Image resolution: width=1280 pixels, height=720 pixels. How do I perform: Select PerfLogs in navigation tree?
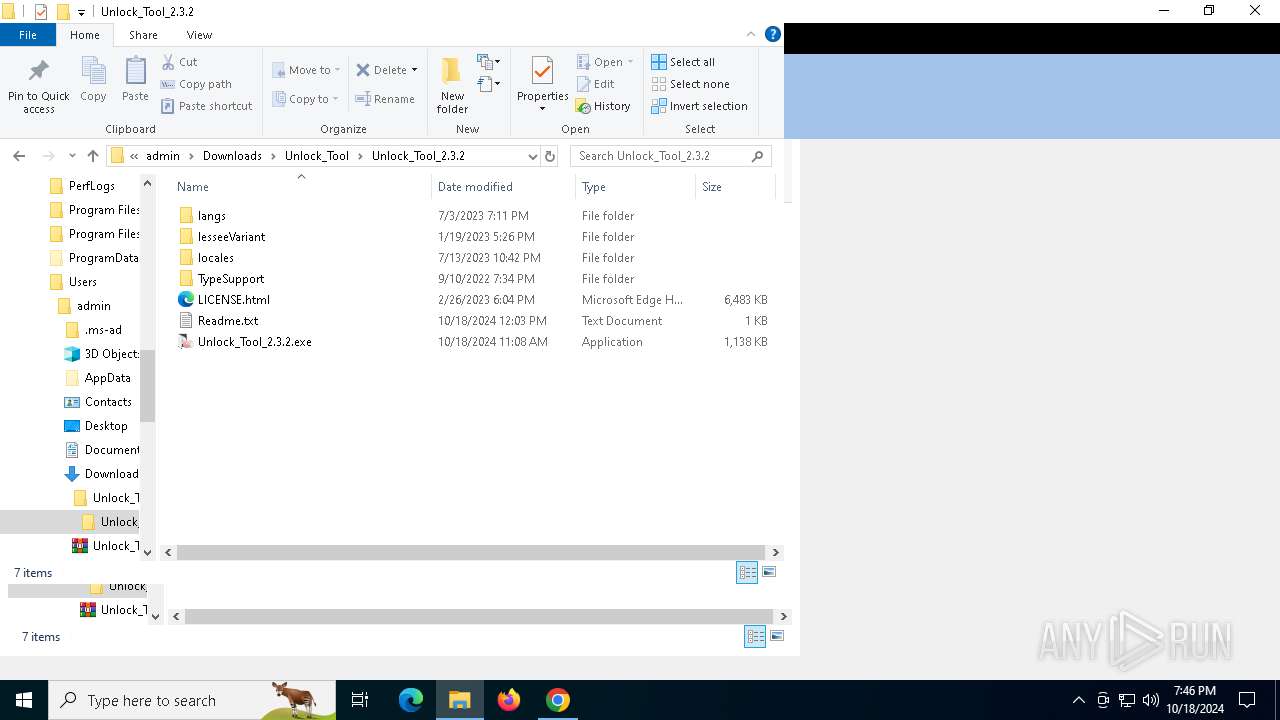[x=92, y=186]
